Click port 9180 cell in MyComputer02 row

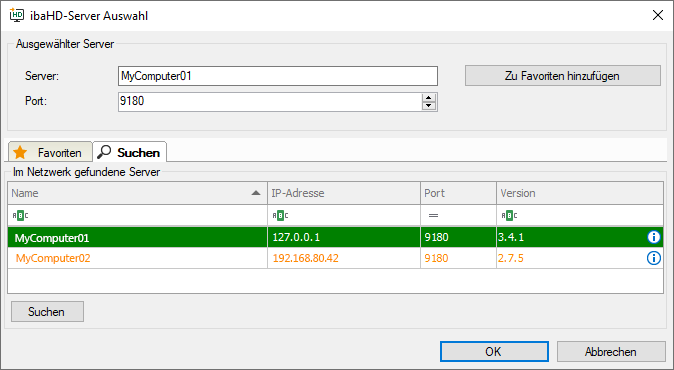[458, 258]
